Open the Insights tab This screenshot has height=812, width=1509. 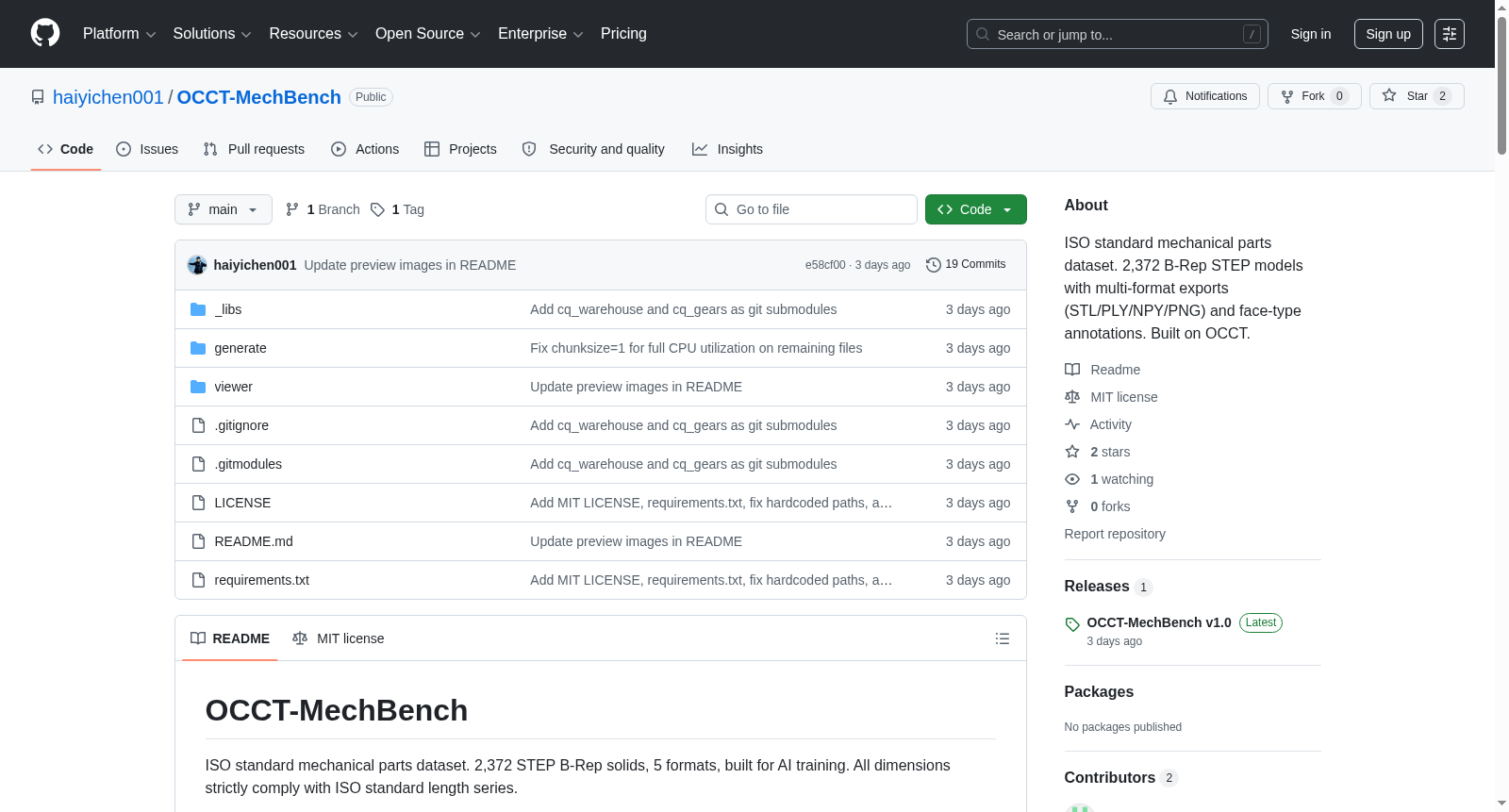727,149
